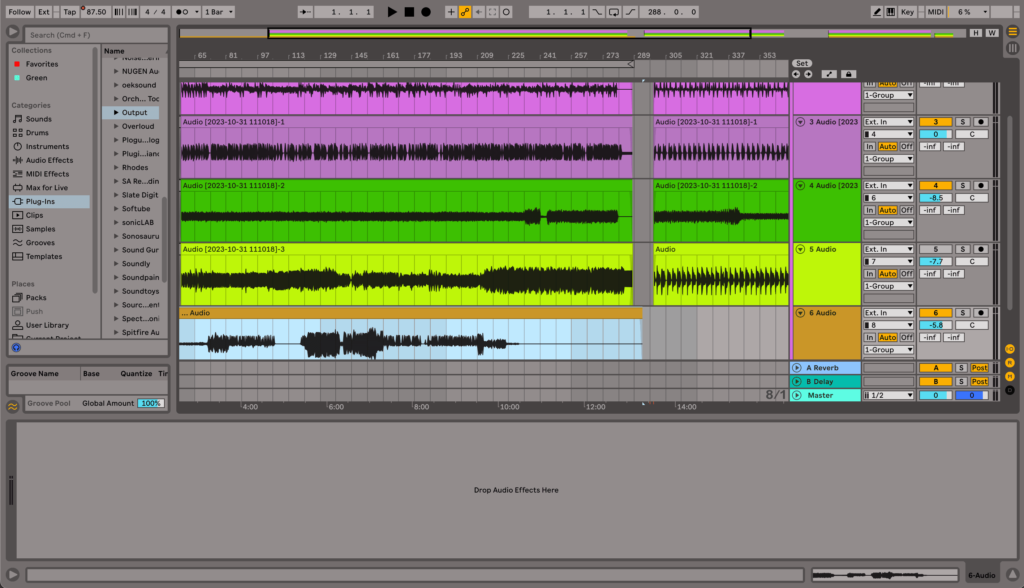This screenshot has width=1024, height=588.
Task: Fold the 6 Audio track
Action: click(x=800, y=313)
